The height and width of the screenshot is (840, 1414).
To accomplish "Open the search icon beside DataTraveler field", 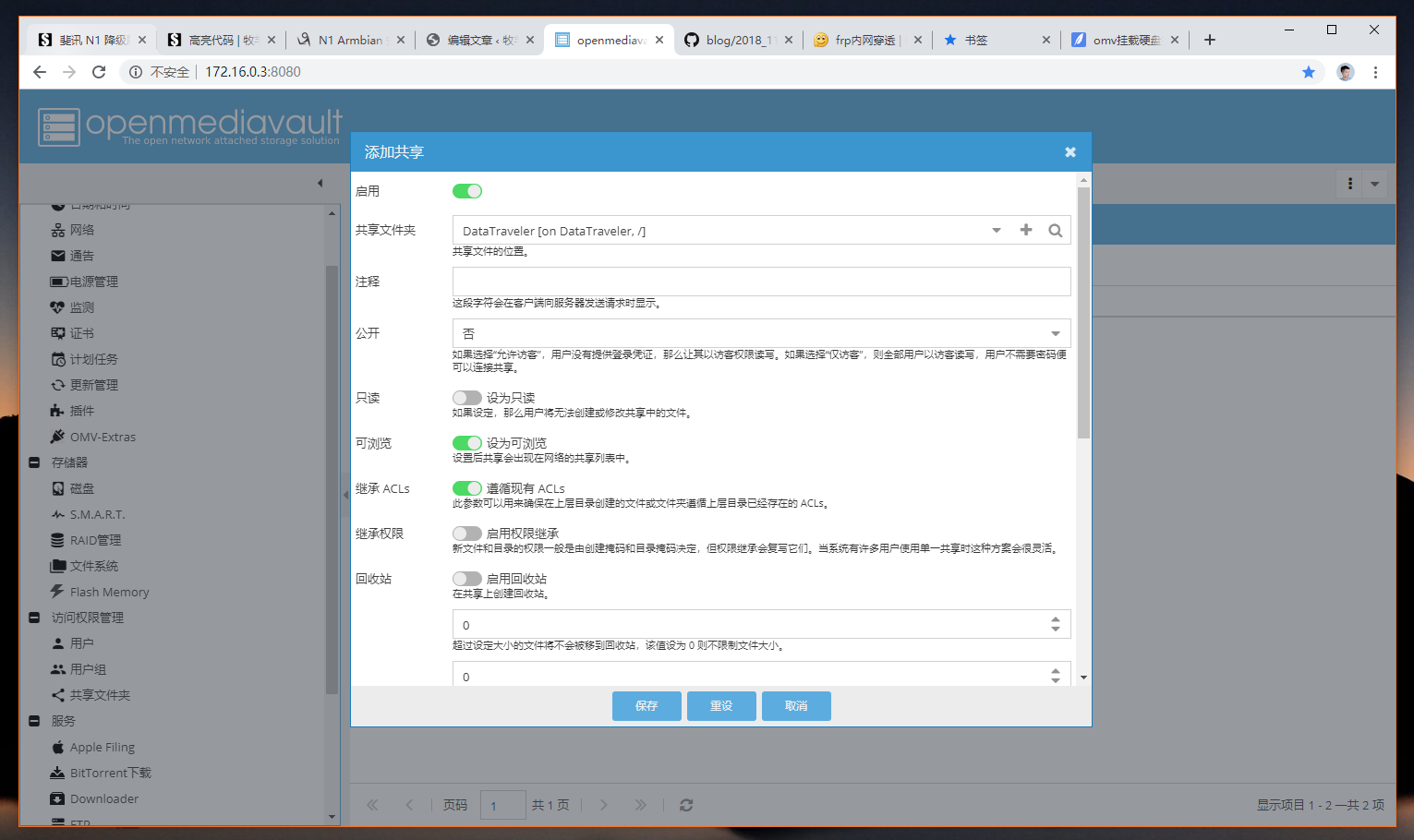I will point(1056,230).
